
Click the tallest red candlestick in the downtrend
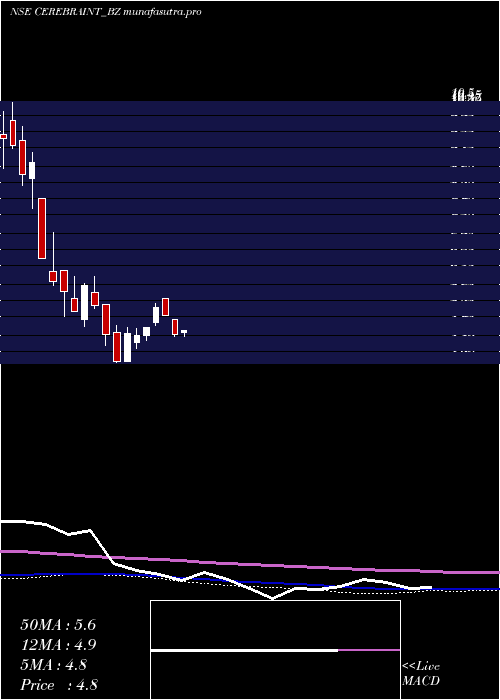pyautogui.click(x=42, y=228)
